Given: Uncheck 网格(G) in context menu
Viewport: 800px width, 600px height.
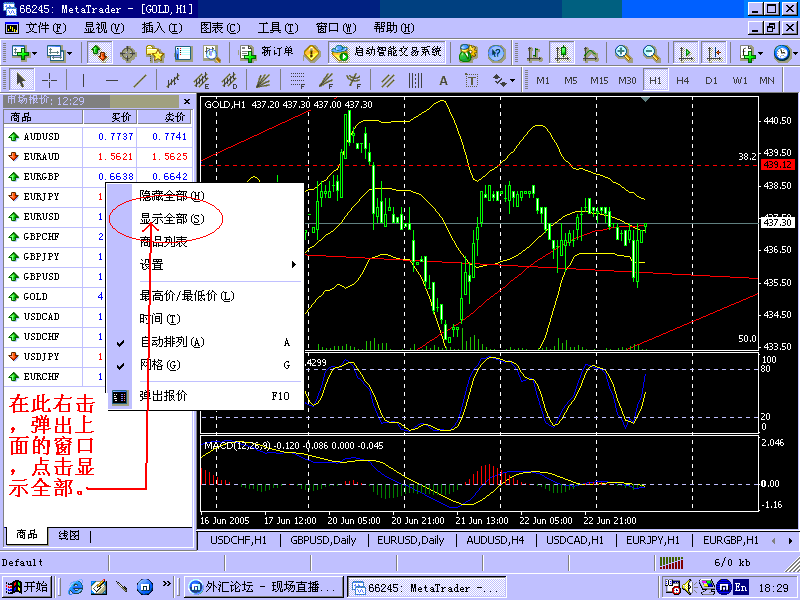Looking at the screenshot, I should click(x=206, y=365).
